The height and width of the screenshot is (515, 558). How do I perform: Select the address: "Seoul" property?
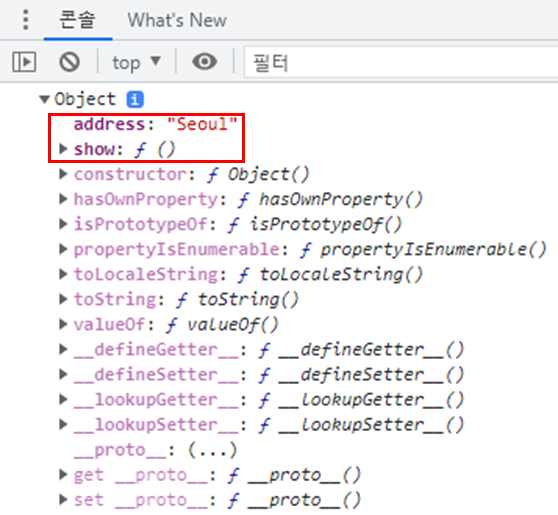tap(156, 125)
